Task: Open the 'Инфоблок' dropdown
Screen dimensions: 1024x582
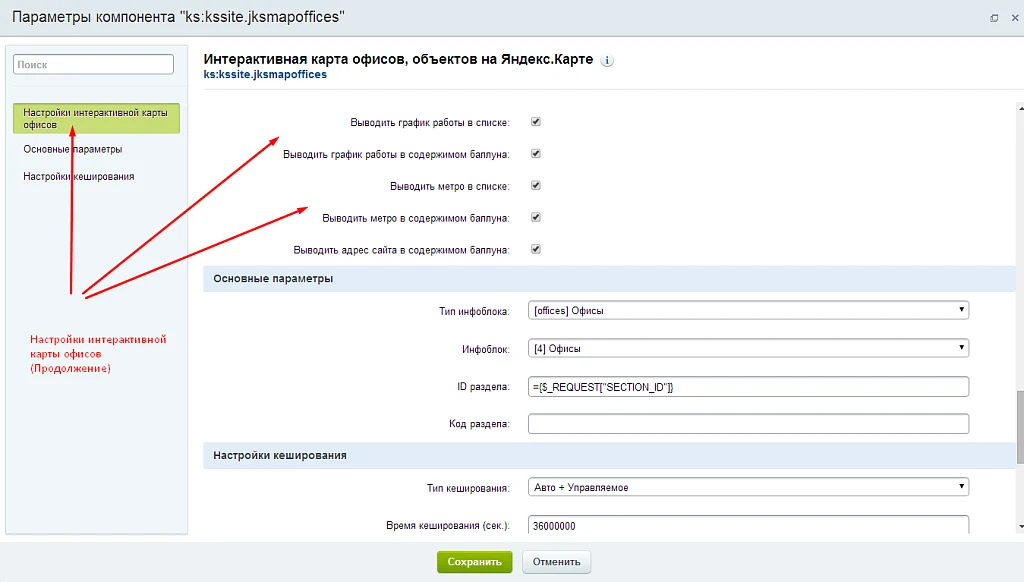Action: (748, 348)
